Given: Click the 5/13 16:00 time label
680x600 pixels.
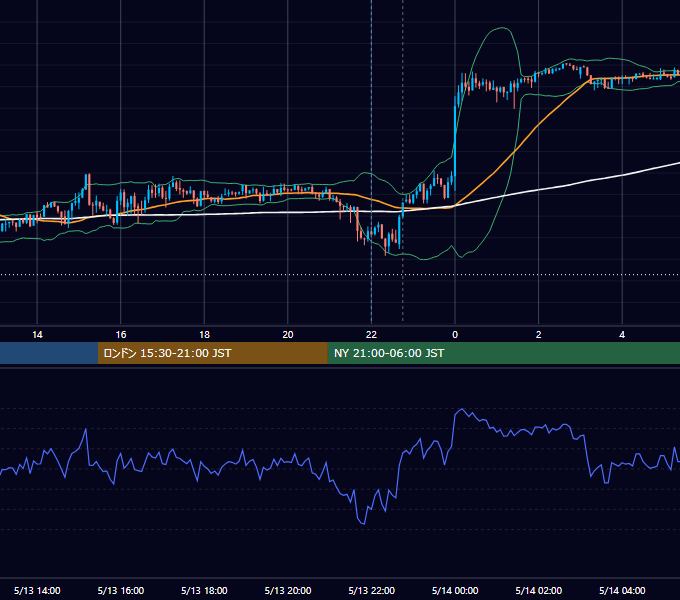Looking at the screenshot, I should coord(121,590).
